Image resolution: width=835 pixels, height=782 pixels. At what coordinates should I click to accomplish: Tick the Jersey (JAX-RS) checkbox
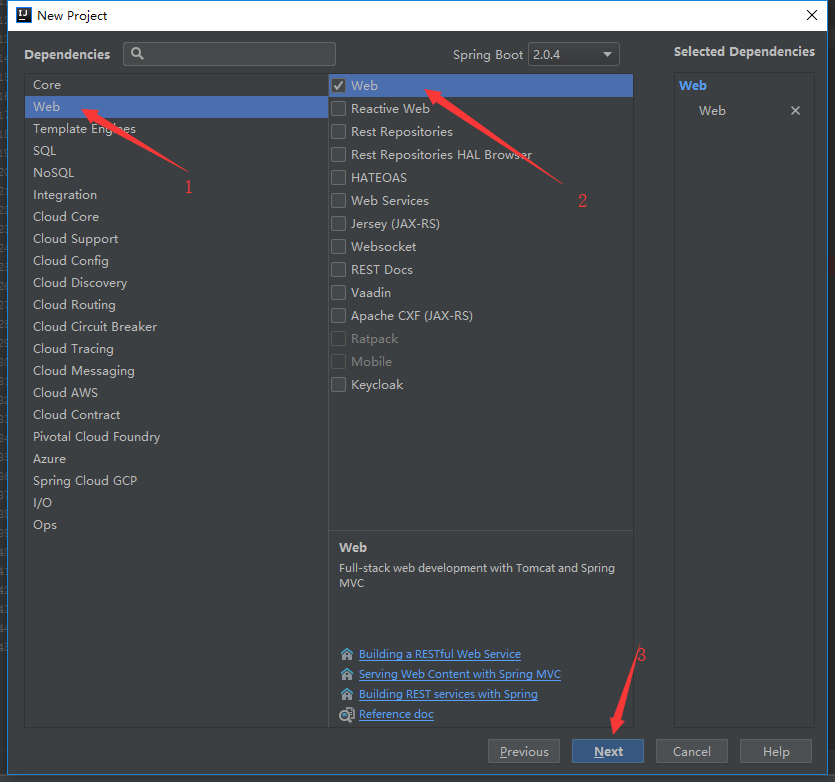tap(339, 223)
